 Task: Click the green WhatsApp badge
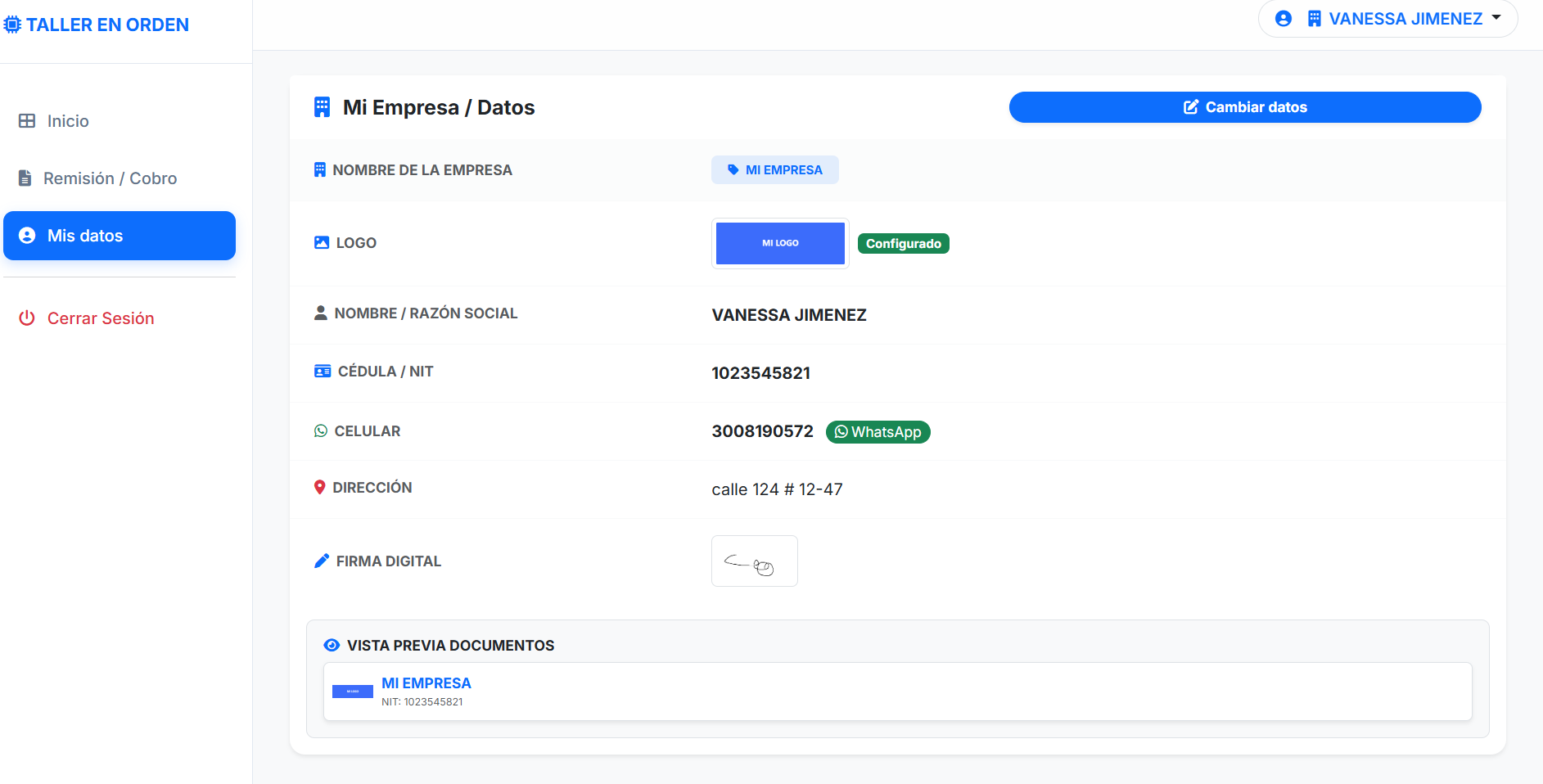click(x=878, y=431)
